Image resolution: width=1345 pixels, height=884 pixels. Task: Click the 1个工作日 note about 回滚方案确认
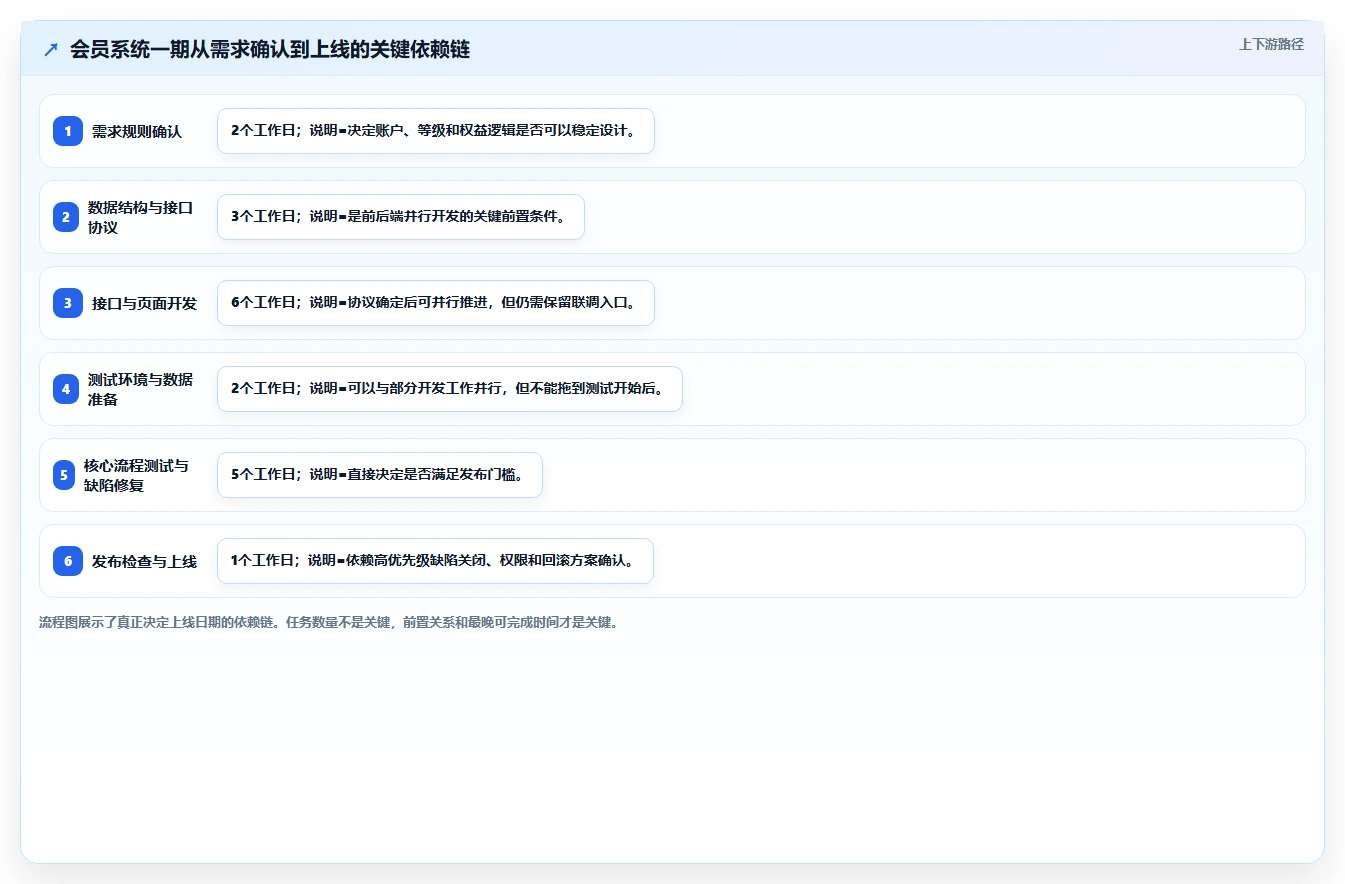tap(435, 561)
